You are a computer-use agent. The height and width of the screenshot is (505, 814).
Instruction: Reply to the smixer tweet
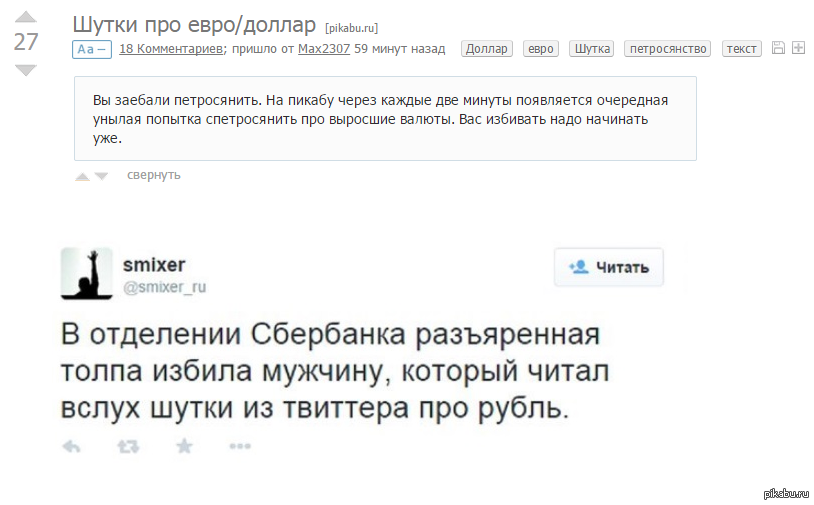(x=71, y=447)
